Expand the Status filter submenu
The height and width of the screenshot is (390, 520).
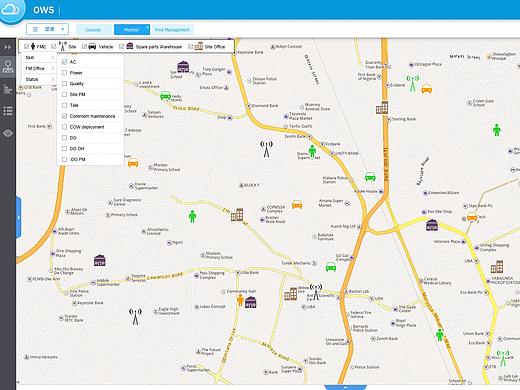[39, 79]
